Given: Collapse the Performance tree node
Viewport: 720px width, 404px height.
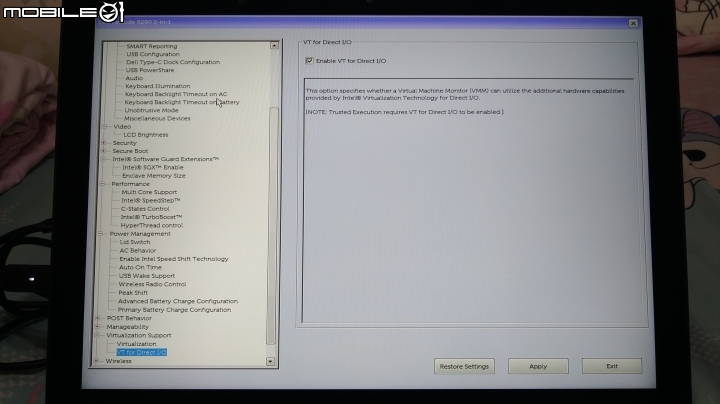Looking at the screenshot, I should tap(102, 184).
